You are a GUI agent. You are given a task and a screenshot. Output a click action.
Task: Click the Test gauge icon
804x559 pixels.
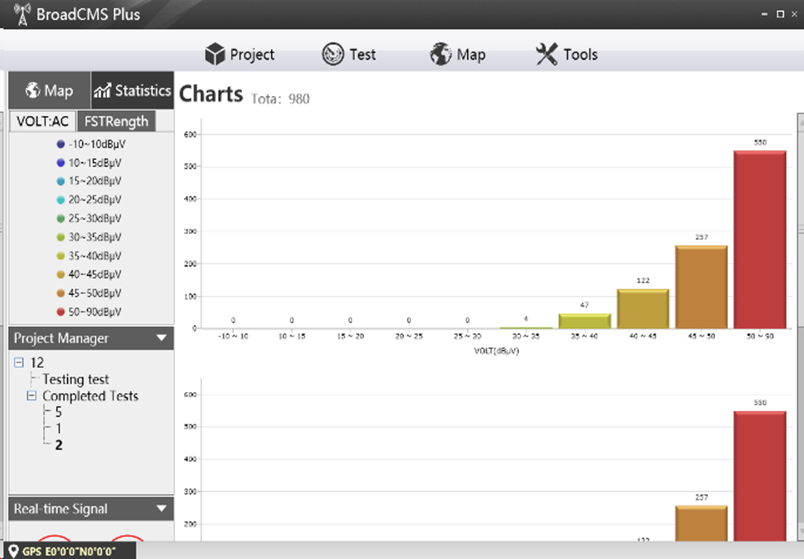[333, 54]
